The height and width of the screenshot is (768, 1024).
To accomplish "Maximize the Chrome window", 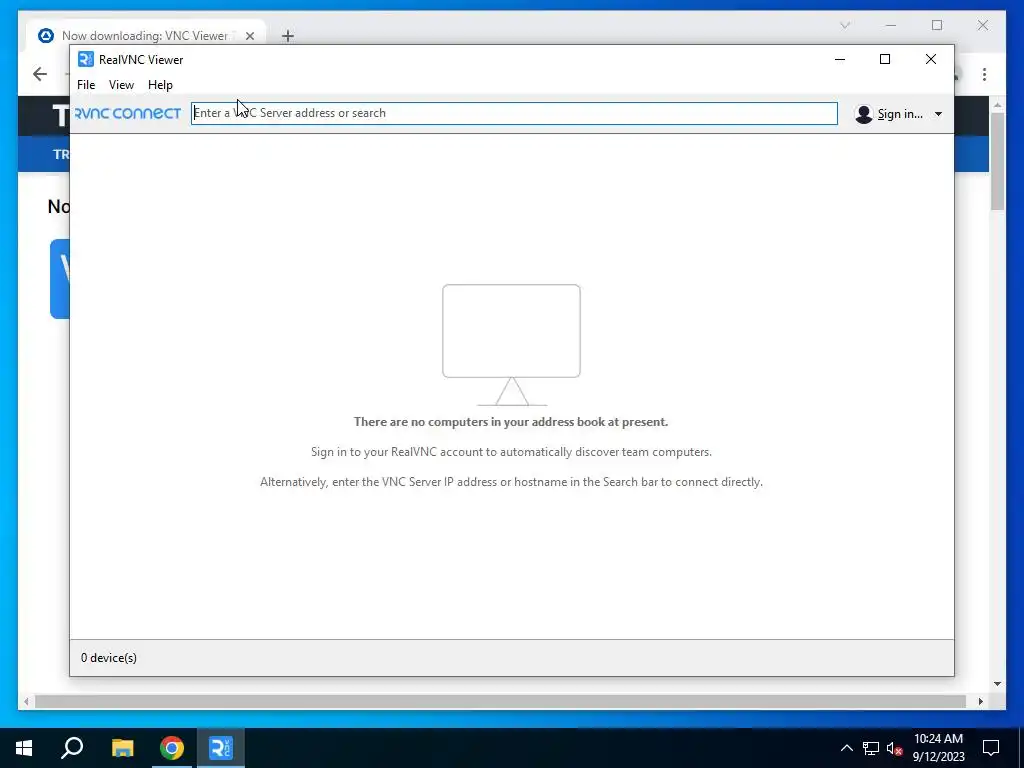I will (x=937, y=25).
